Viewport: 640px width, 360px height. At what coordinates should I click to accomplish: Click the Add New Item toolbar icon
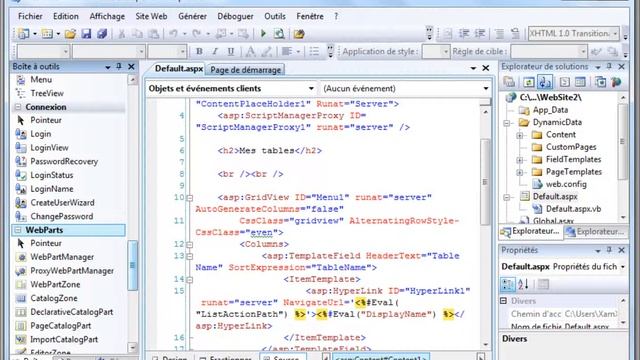[x=47, y=34]
